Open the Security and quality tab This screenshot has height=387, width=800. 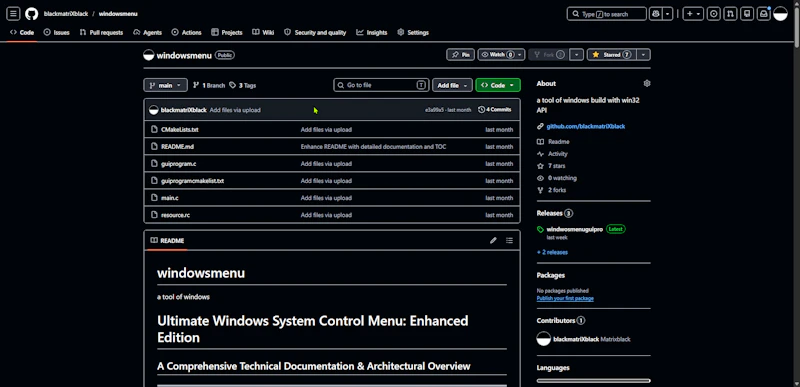(x=315, y=32)
